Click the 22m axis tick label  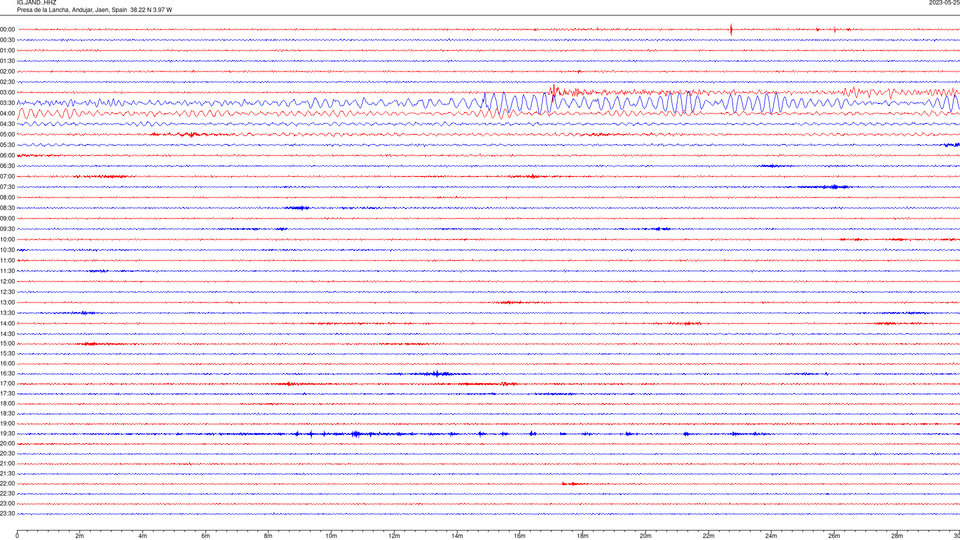(708, 536)
